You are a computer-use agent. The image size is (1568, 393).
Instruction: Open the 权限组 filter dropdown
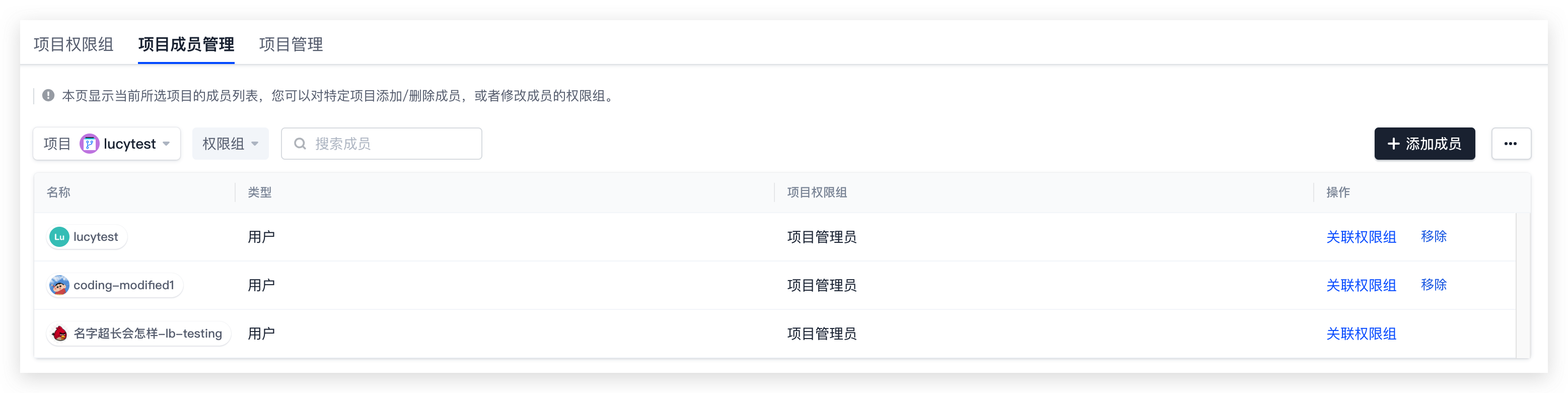pyautogui.click(x=230, y=144)
